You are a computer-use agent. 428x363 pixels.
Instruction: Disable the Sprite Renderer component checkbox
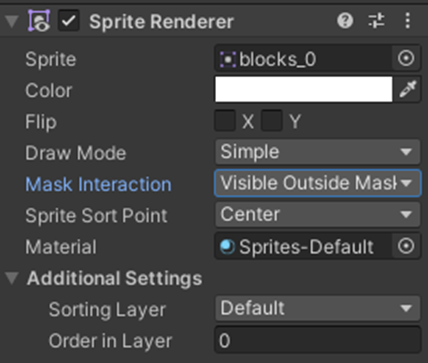(69, 21)
